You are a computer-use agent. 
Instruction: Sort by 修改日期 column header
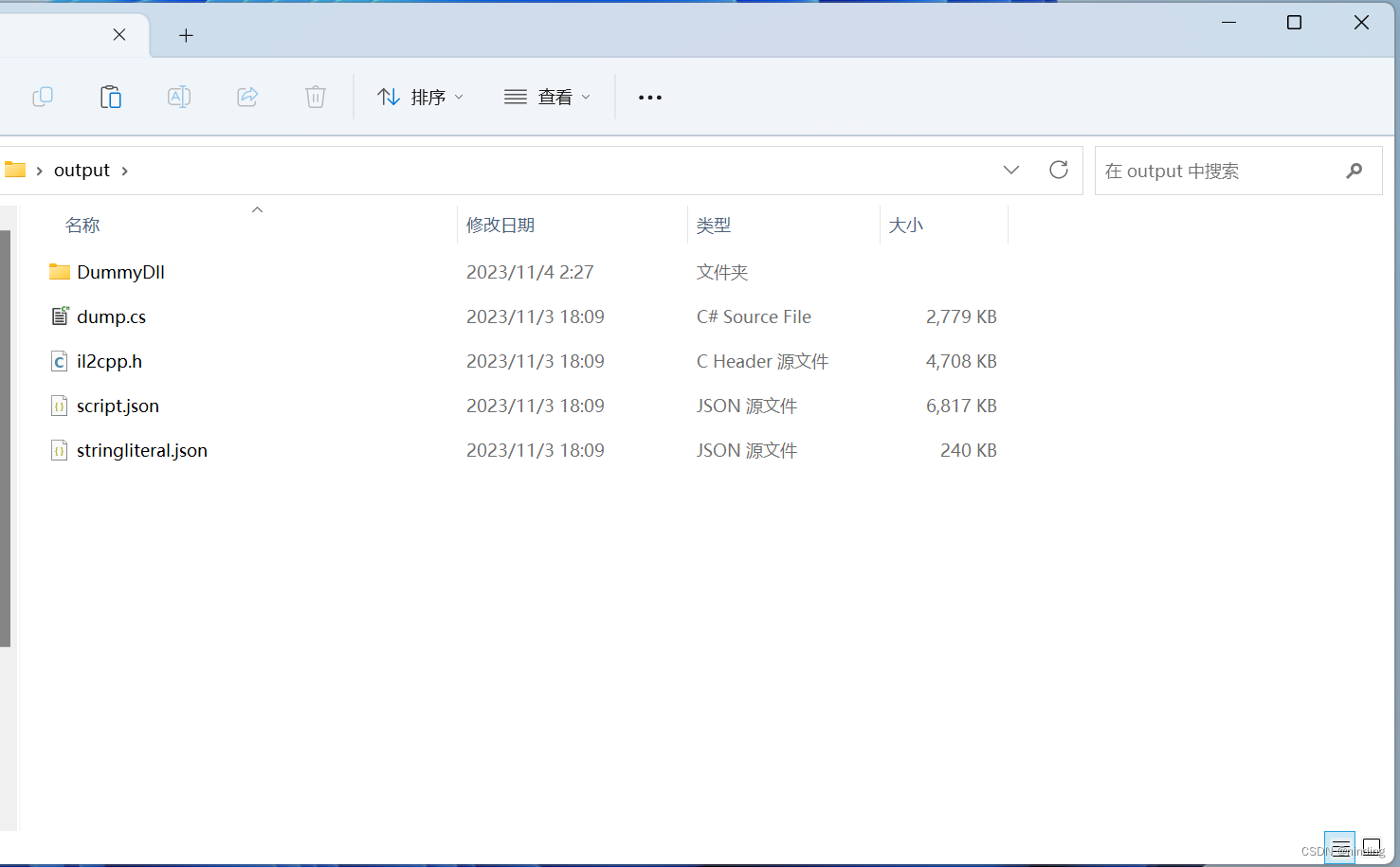[x=500, y=226]
